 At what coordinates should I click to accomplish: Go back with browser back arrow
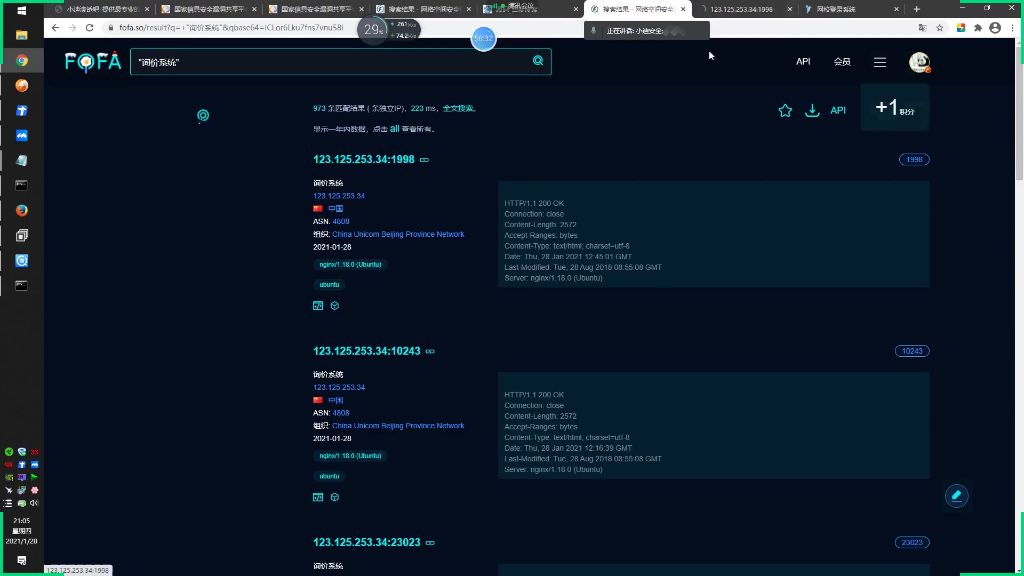(x=55, y=27)
